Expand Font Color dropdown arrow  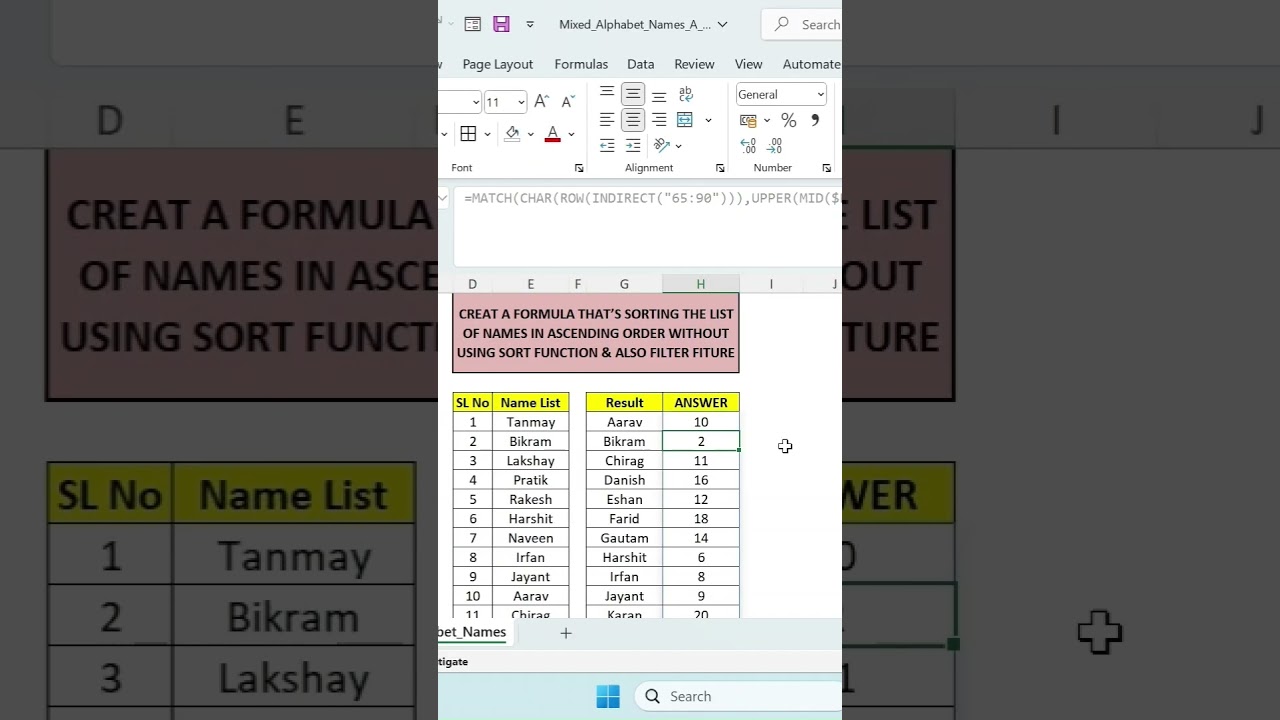click(571, 134)
